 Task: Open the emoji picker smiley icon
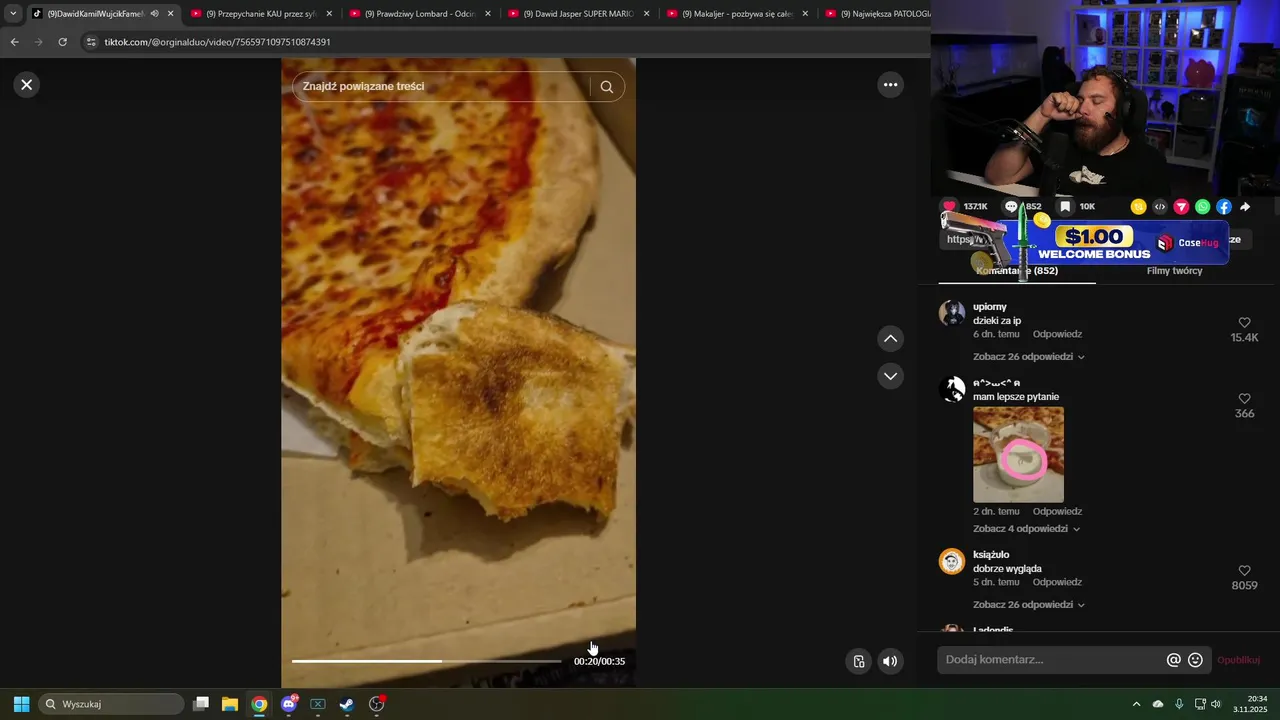(1195, 660)
